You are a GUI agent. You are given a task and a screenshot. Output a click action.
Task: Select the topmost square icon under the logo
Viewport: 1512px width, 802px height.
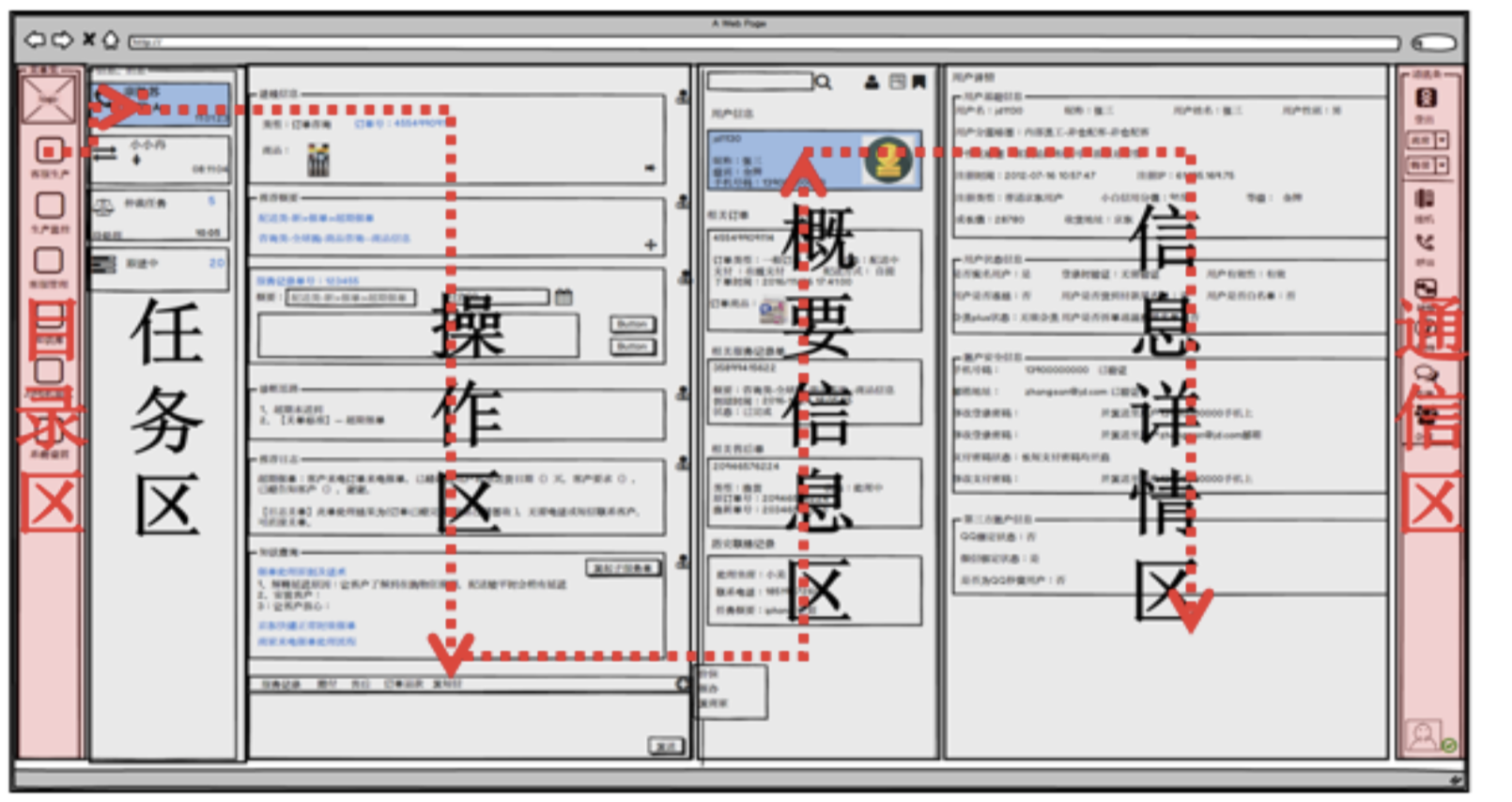pyautogui.click(x=50, y=150)
